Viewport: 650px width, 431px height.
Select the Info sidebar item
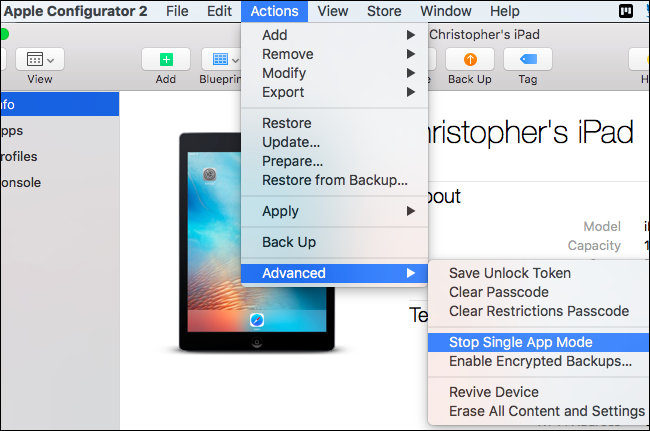[x=60, y=104]
